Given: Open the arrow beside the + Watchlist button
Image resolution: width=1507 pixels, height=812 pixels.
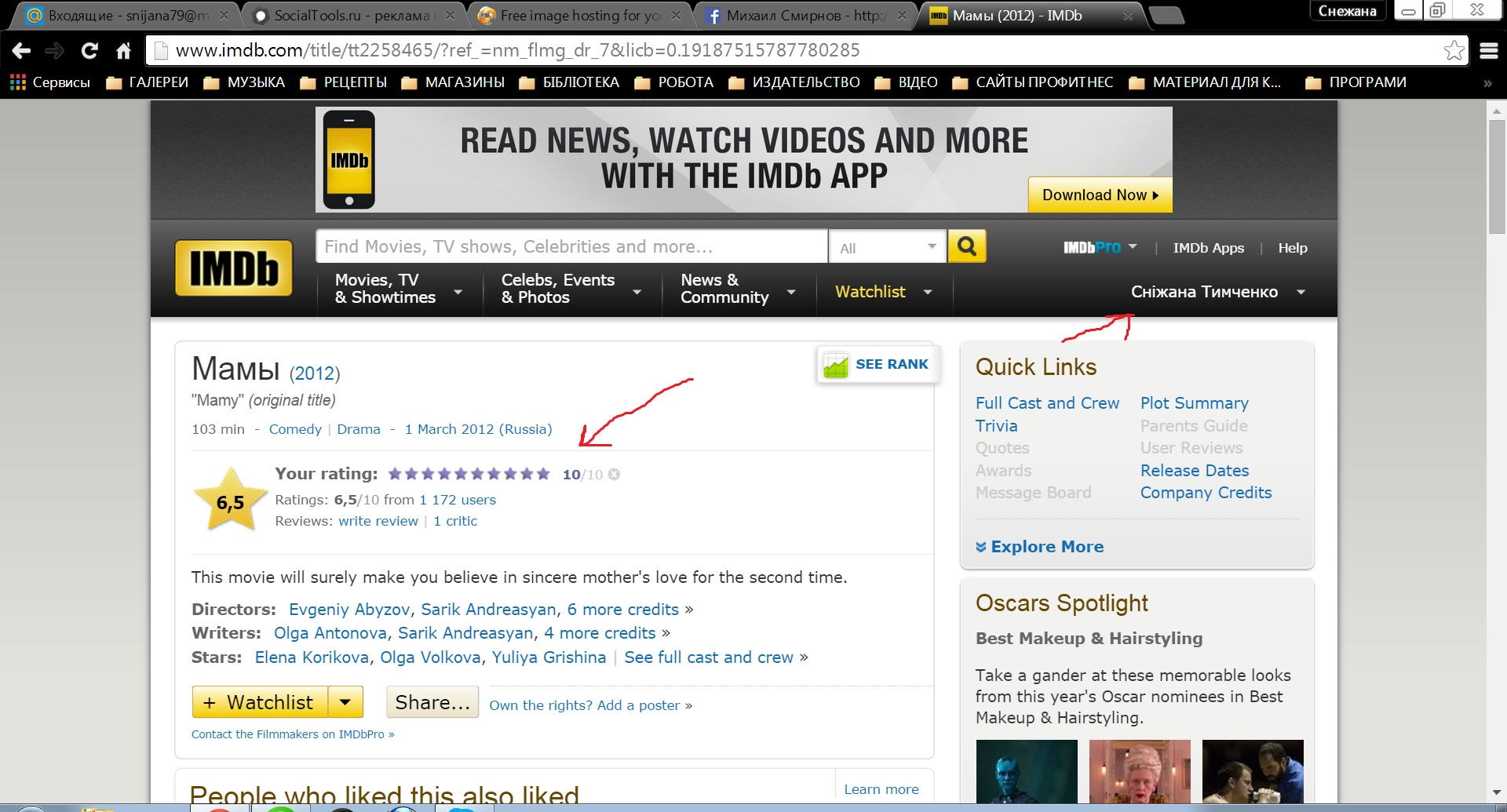Looking at the screenshot, I should 345,702.
